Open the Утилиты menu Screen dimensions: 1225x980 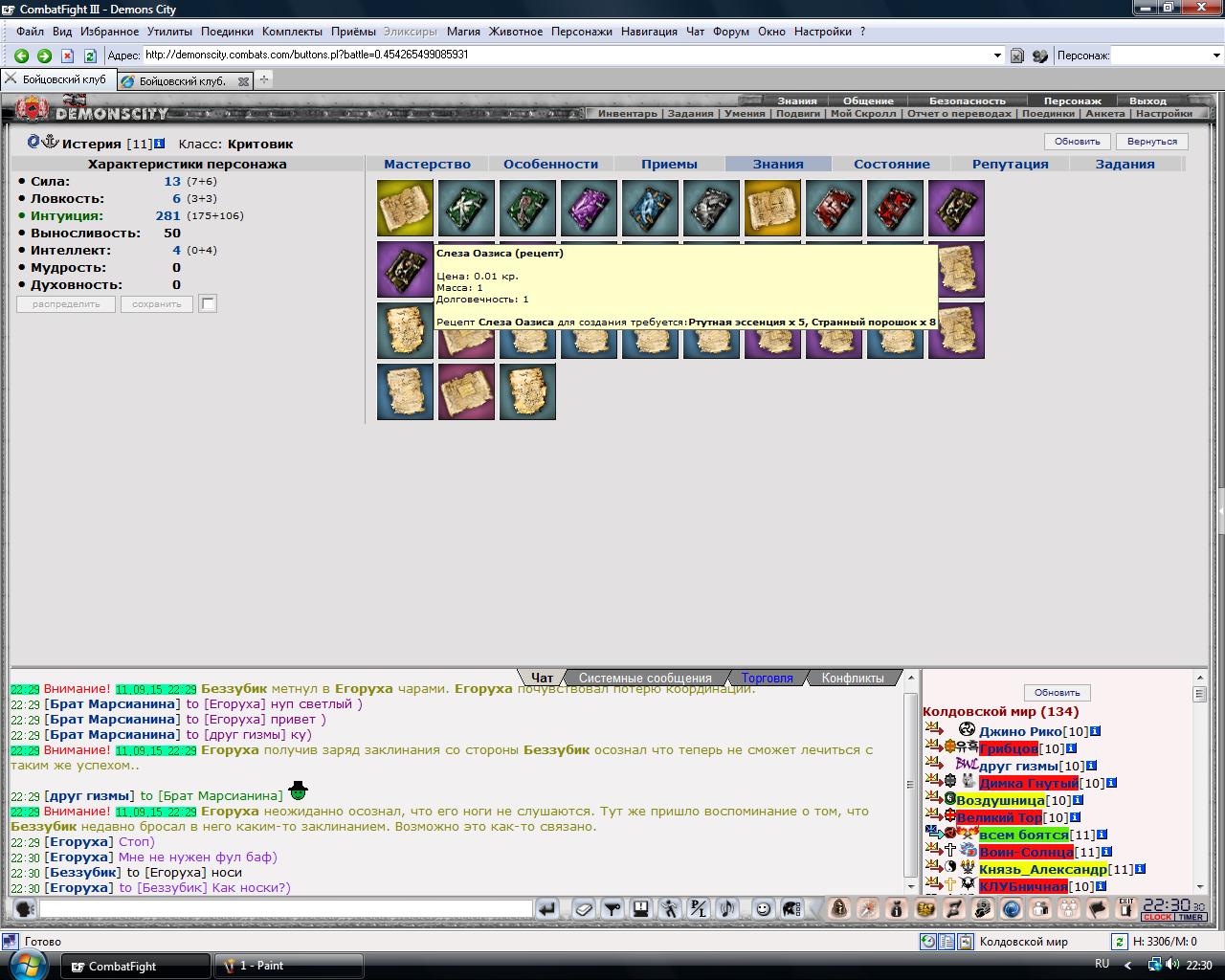[x=169, y=31]
